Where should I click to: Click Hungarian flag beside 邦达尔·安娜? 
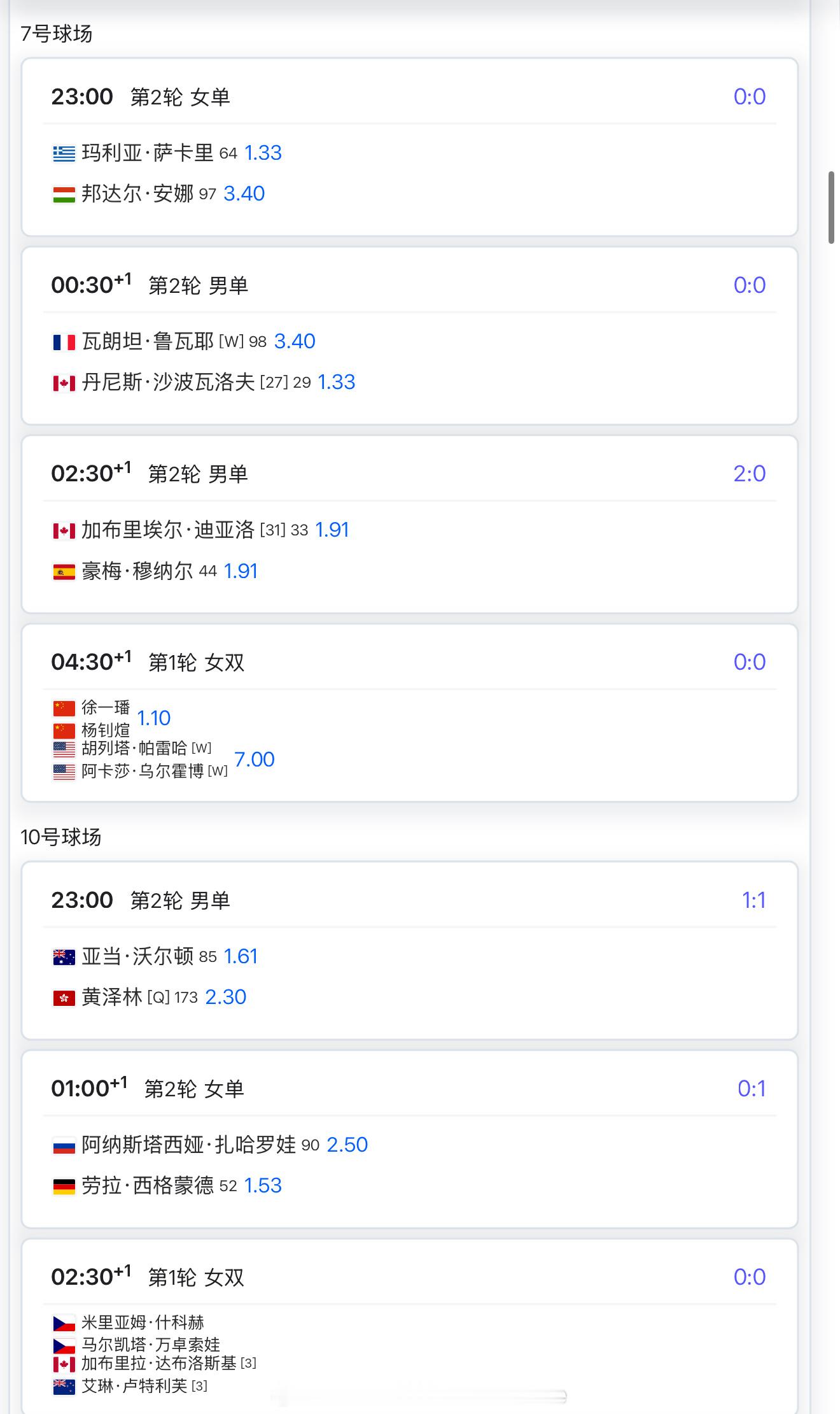(64, 194)
